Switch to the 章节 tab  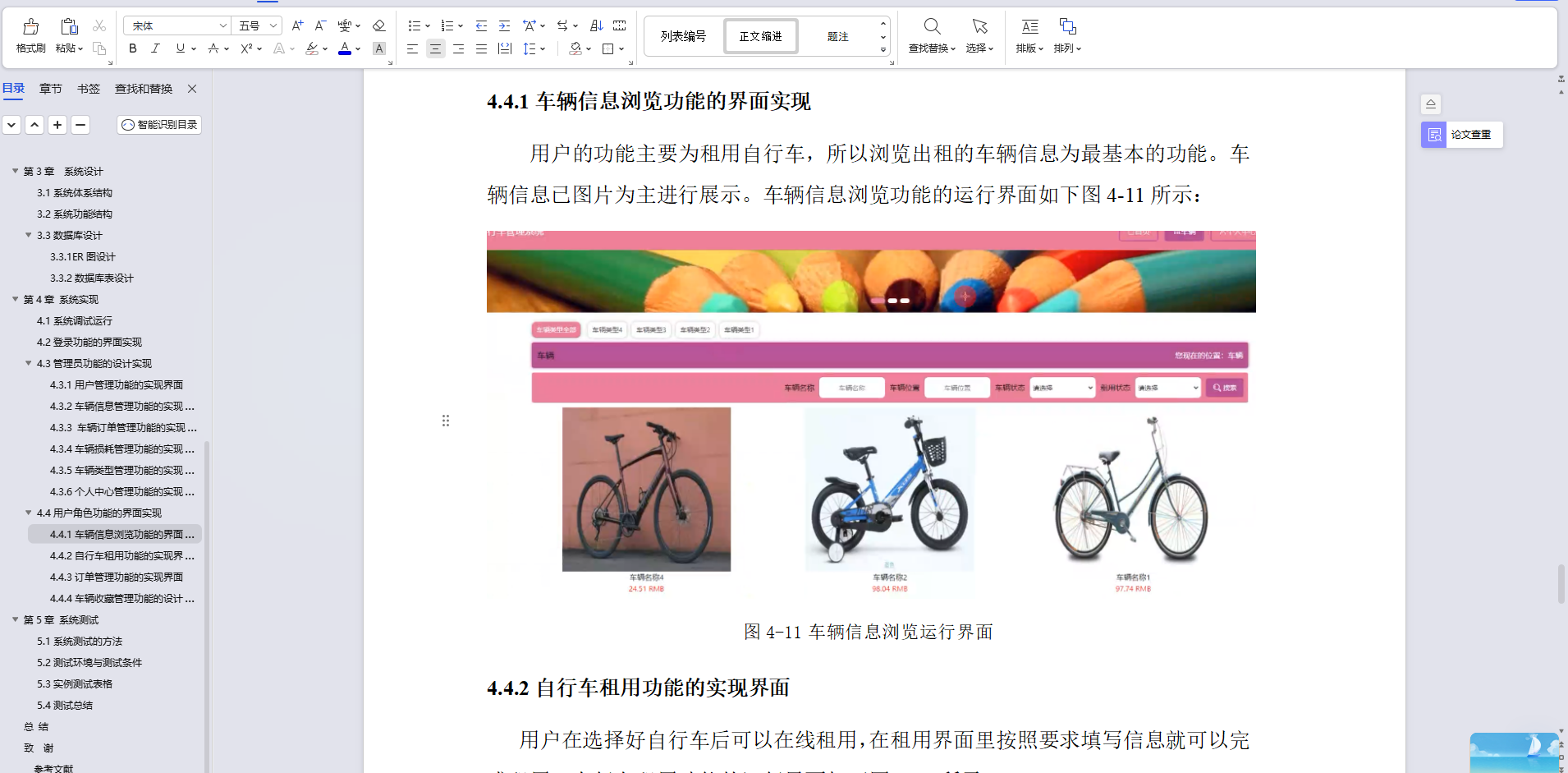tap(51, 89)
